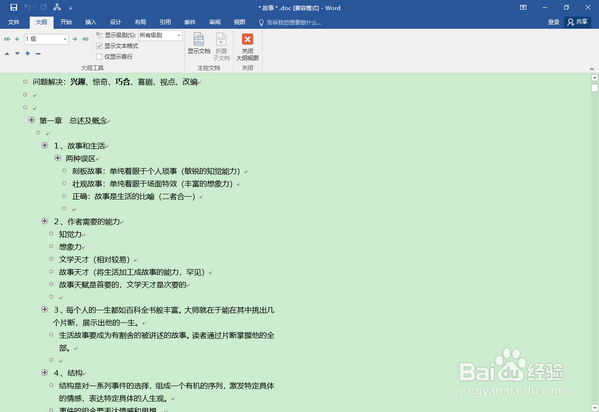Switch to the 设计 ribbon tab

coord(115,22)
